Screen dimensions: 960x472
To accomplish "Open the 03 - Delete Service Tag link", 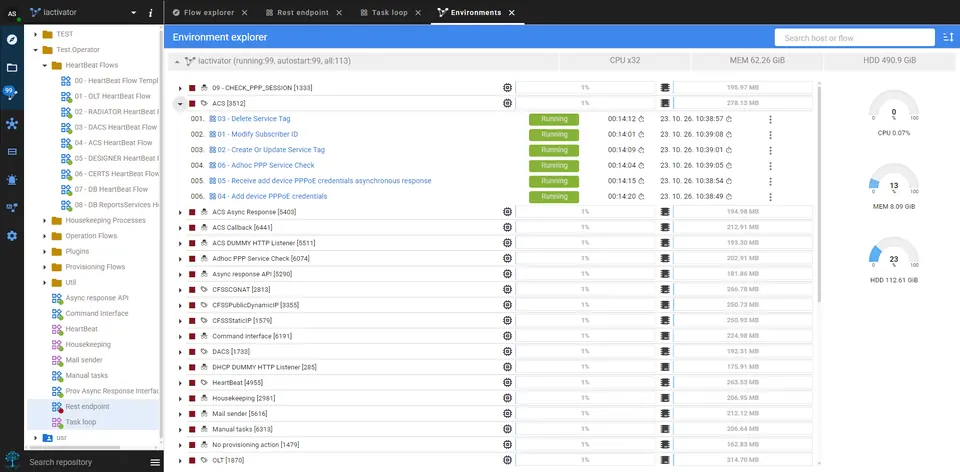I will tap(253, 119).
